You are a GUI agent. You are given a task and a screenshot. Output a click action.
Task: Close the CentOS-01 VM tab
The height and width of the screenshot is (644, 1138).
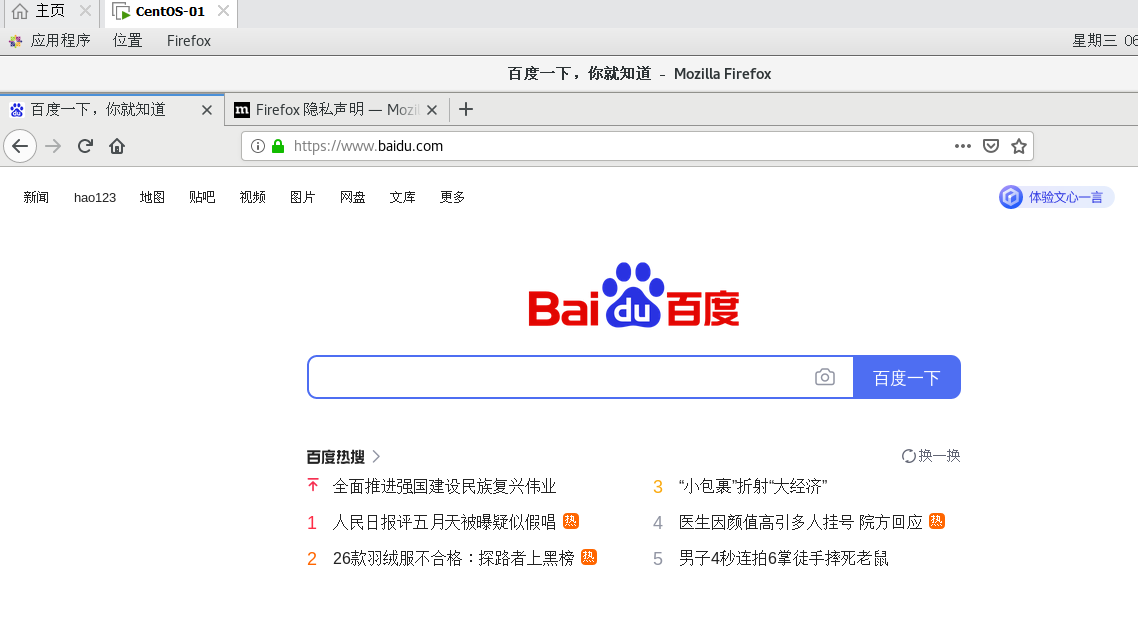pos(224,11)
